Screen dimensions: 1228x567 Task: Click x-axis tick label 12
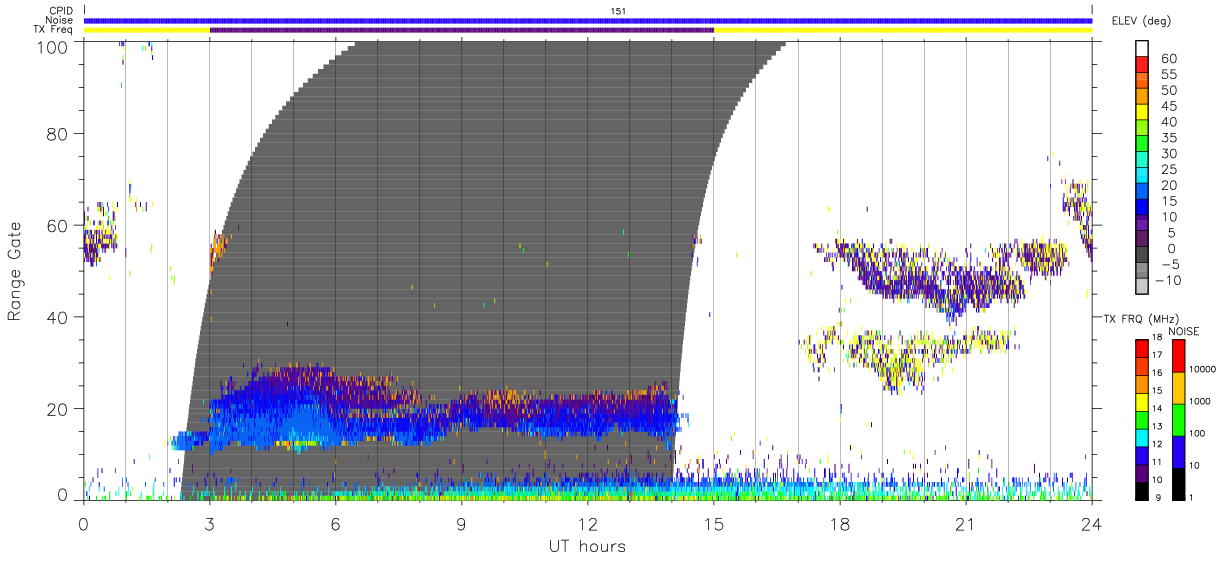588,524
